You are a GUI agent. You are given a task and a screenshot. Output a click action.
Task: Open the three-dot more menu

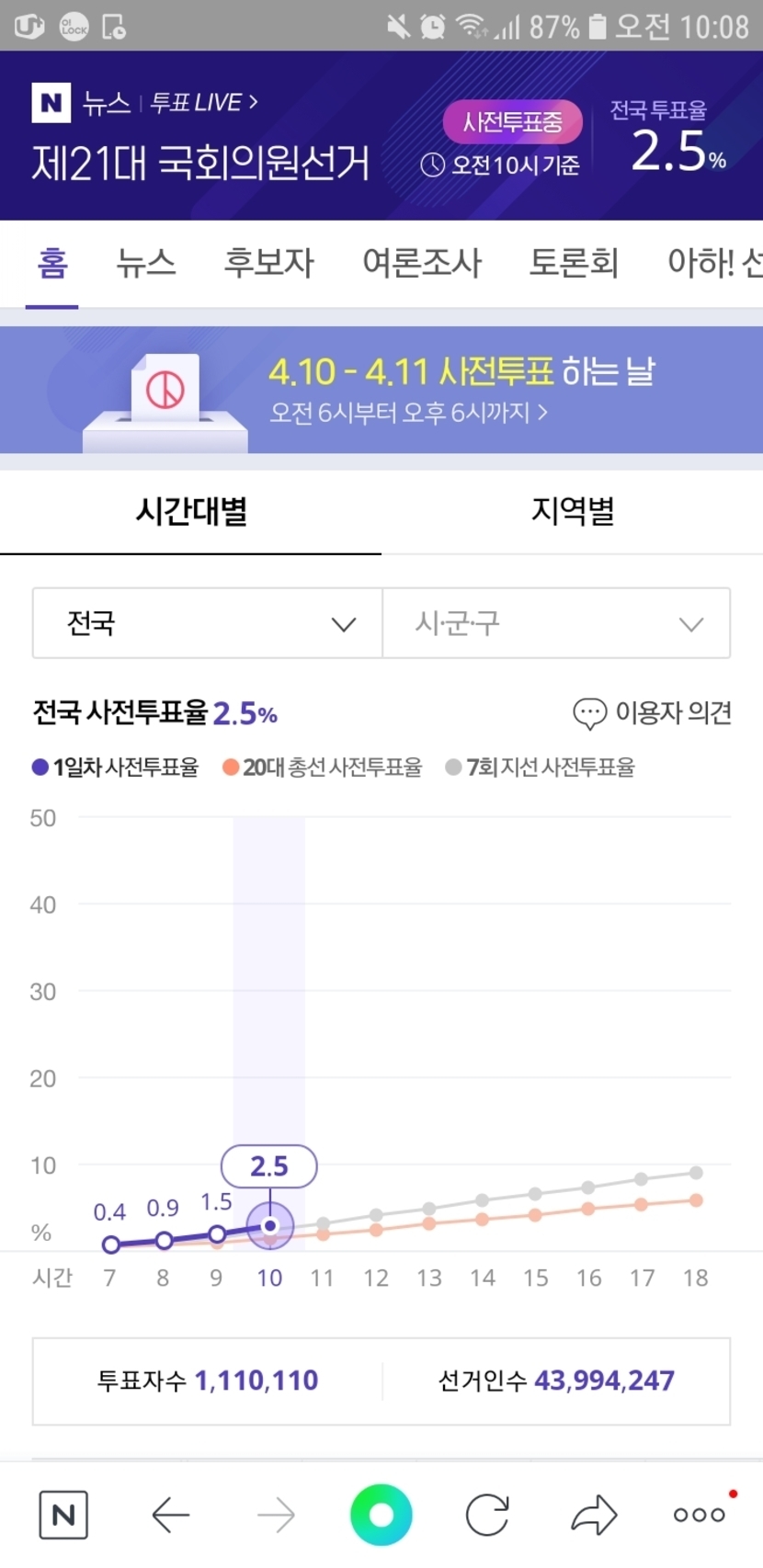click(700, 1515)
